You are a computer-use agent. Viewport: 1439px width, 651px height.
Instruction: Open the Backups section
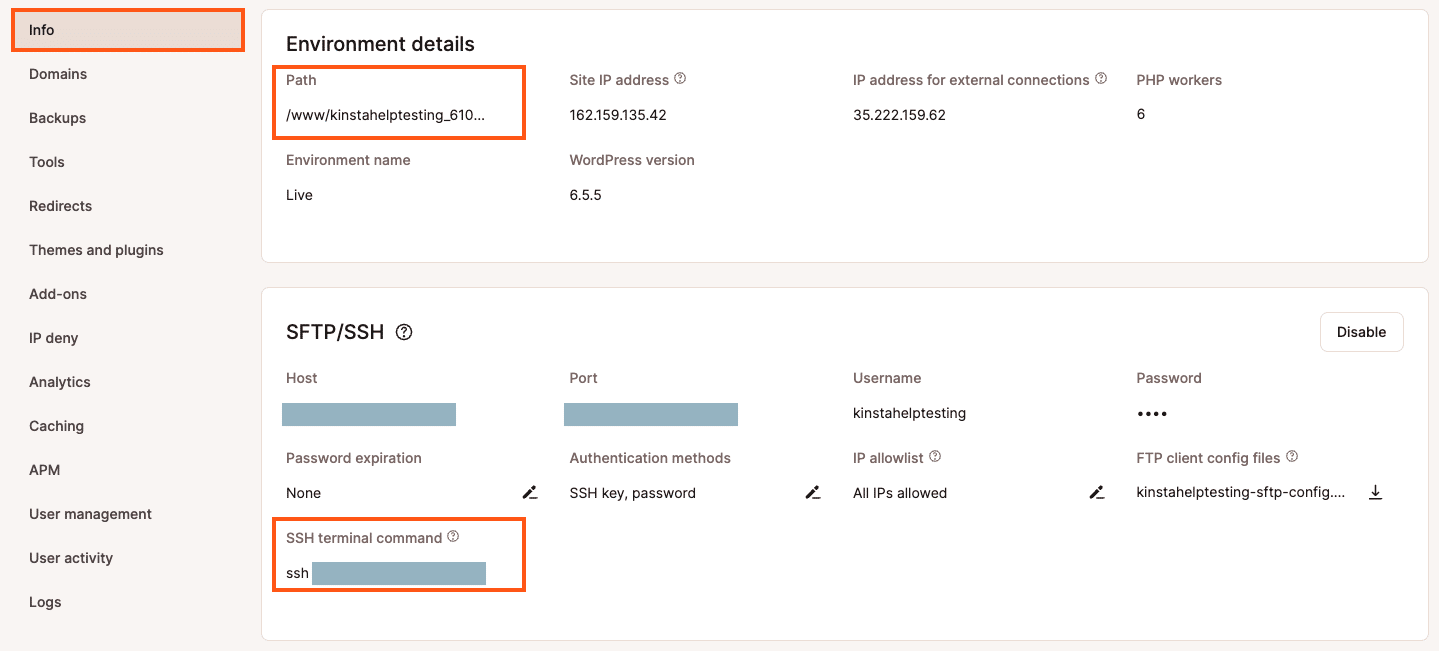(56, 118)
